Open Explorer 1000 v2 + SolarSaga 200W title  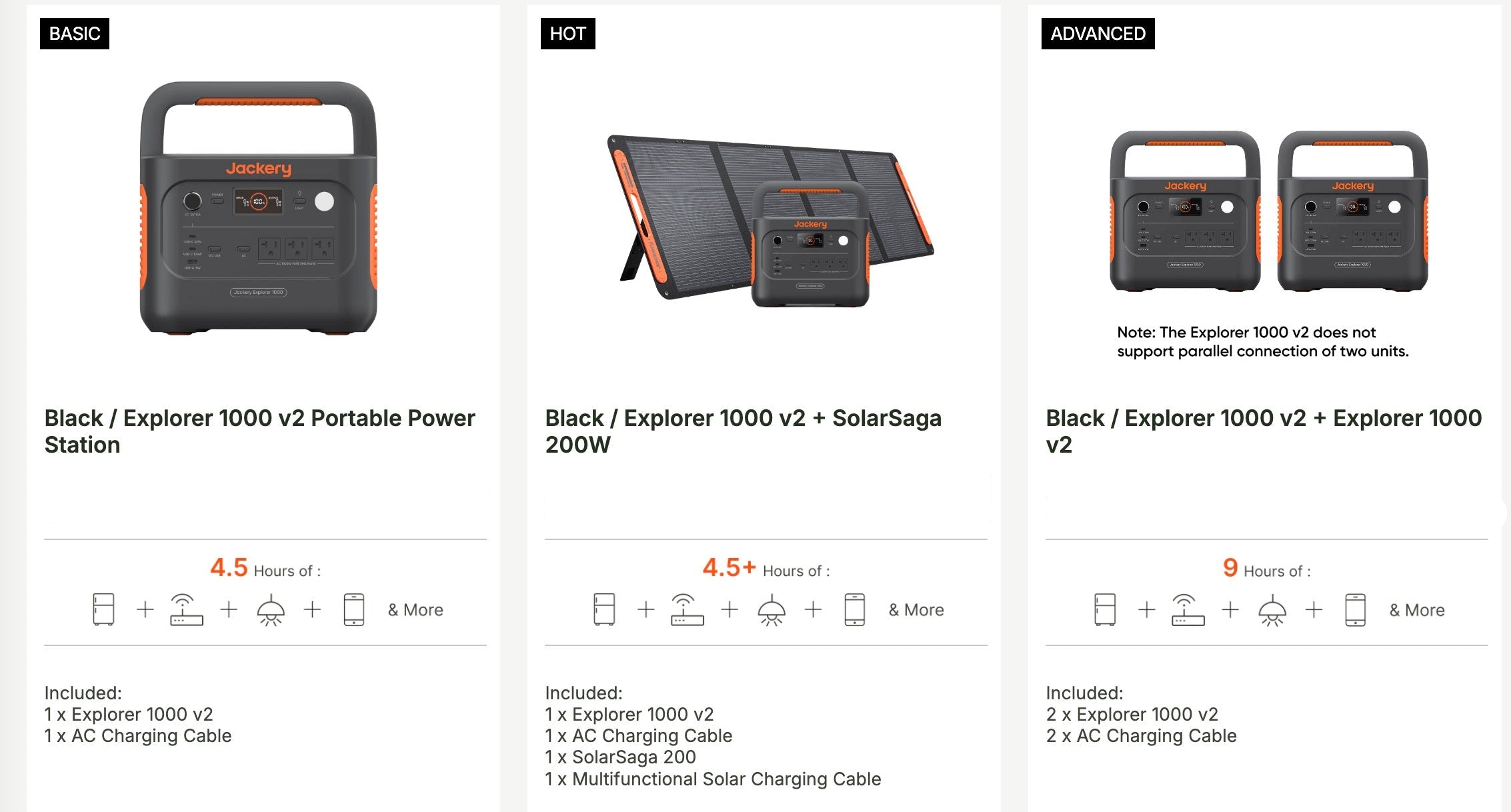coord(743,431)
